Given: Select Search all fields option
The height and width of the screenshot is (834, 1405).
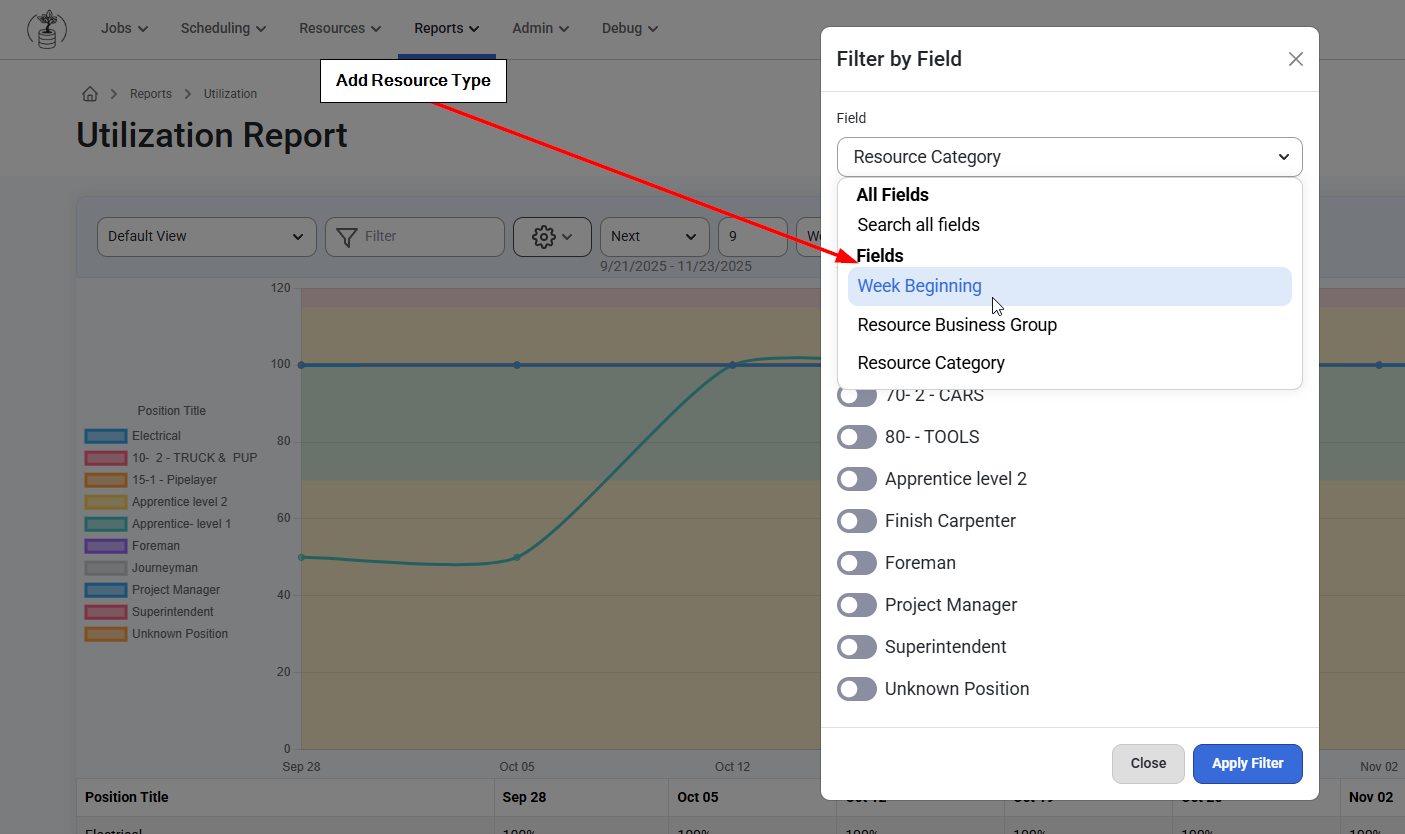Looking at the screenshot, I should [x=1070, y=225].
